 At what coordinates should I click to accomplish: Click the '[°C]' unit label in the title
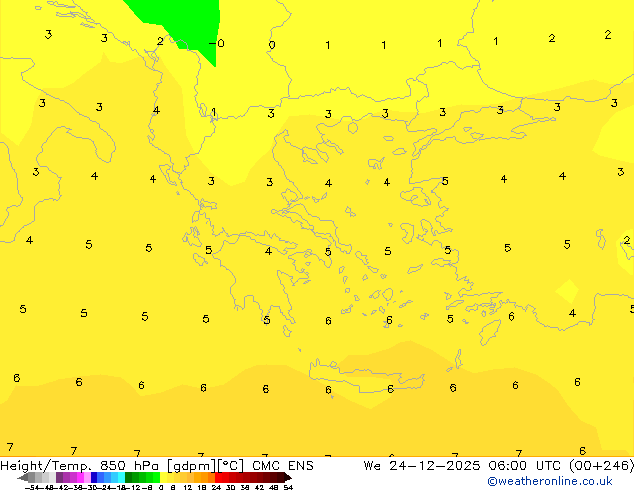pos(231,466)
